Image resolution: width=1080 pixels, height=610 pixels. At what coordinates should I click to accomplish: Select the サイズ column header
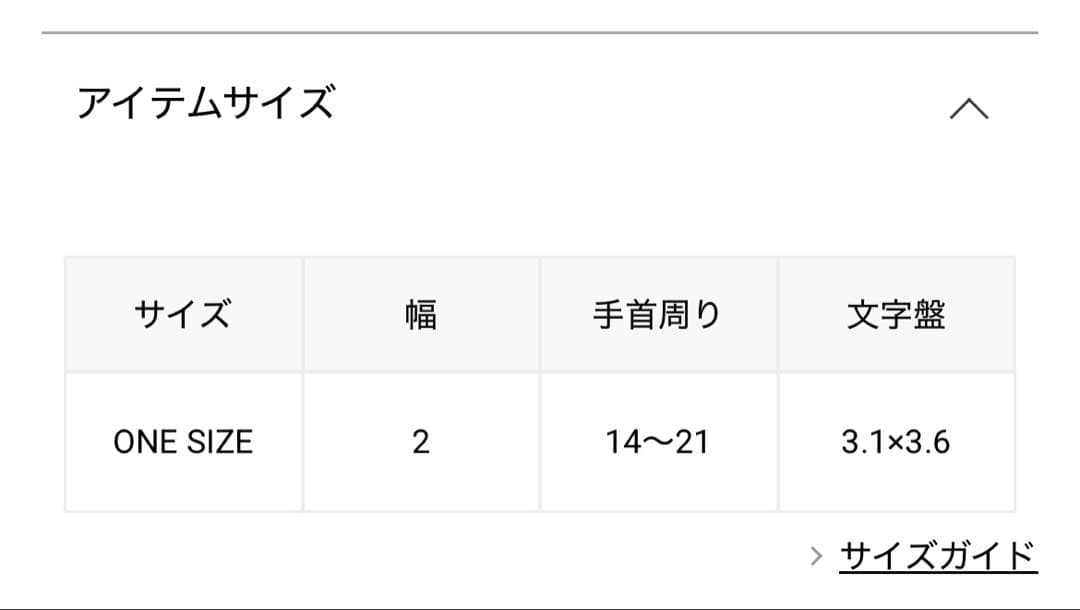click(x=183, y=315)
